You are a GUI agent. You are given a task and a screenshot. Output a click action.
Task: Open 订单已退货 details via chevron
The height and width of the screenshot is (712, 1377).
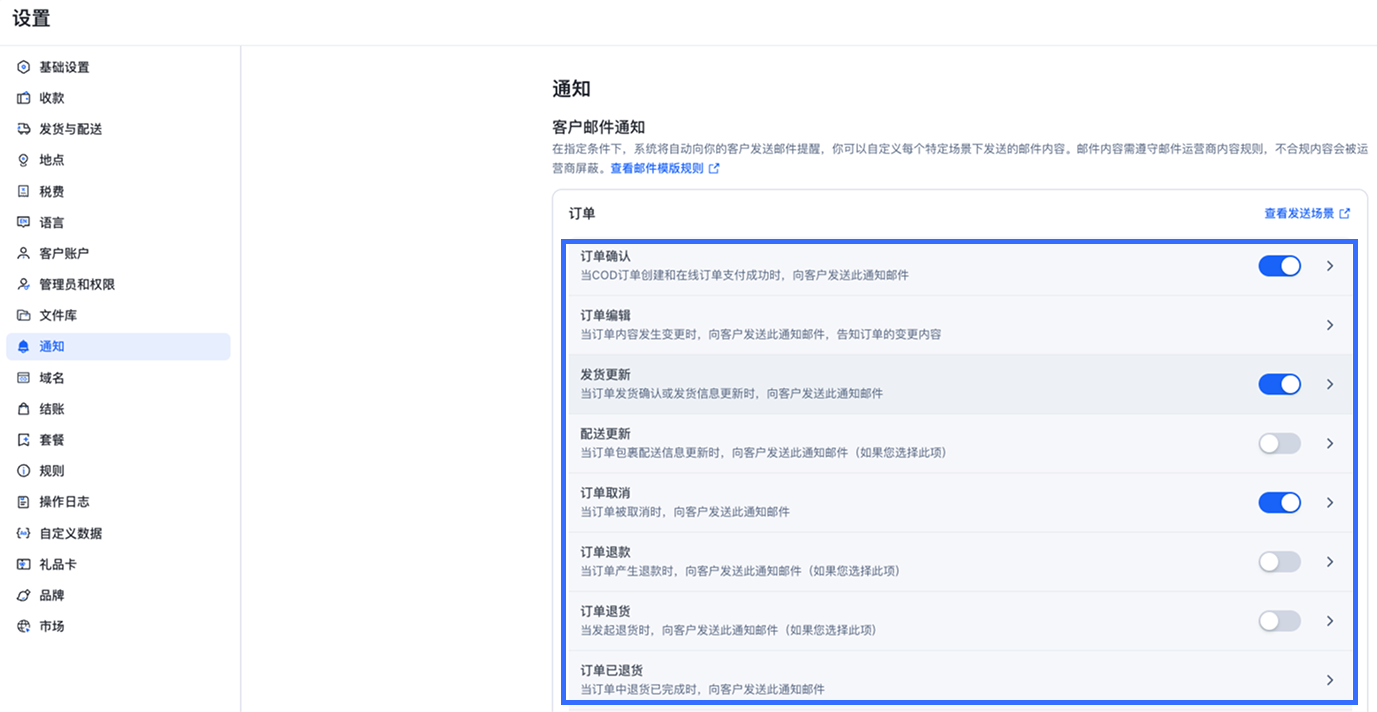1329,680
